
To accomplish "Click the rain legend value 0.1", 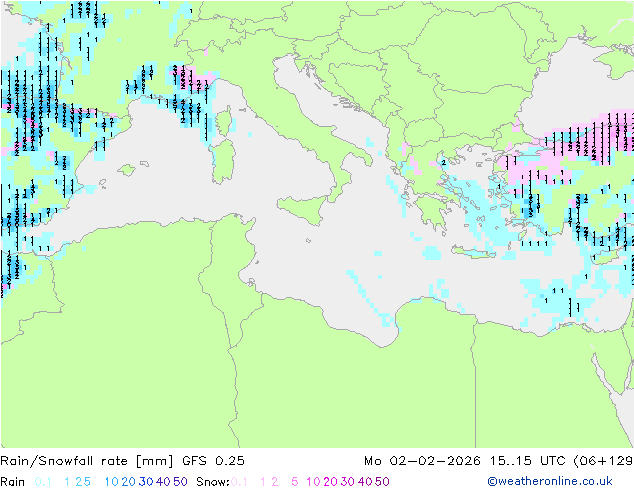I will coord(43,482).
